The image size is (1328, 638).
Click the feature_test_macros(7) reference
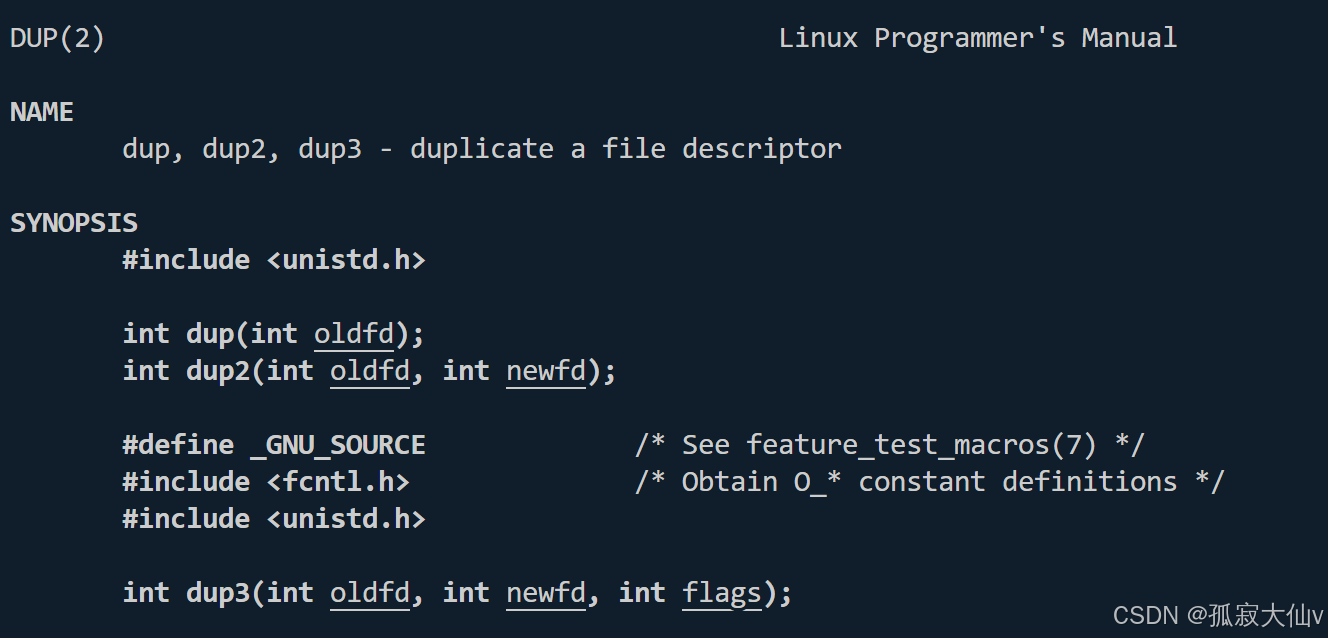pyautogui.click(x=920, y=445)
